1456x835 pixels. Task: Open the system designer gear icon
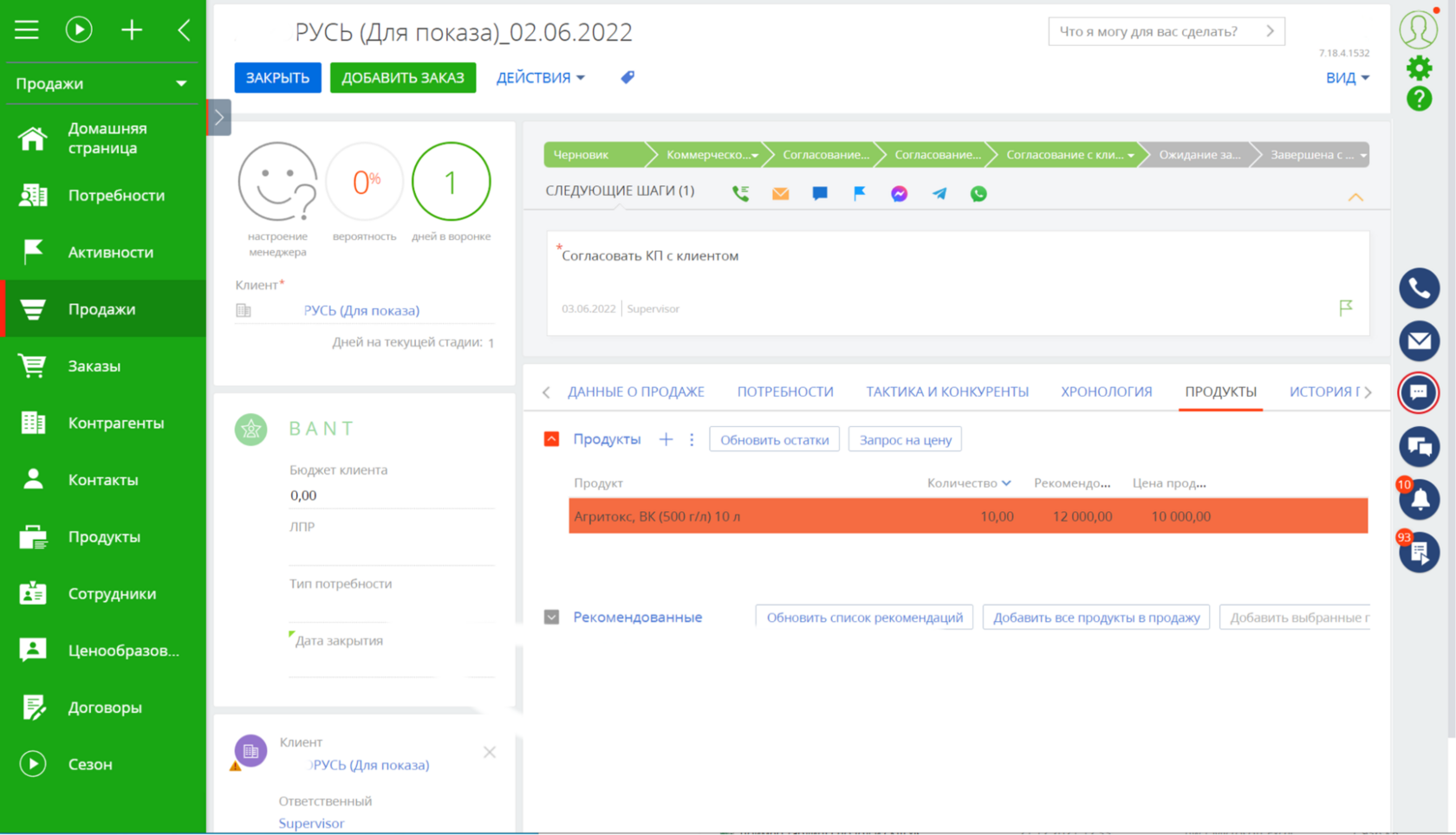tap(1419, 68)
